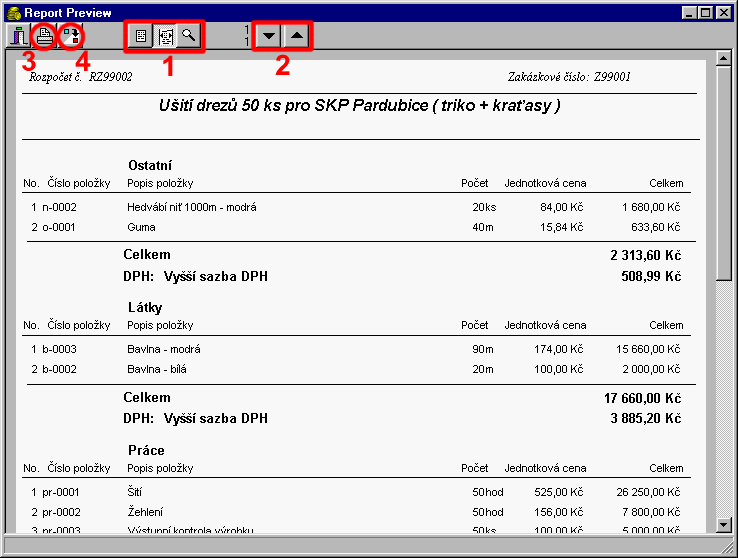Toggle the fit page width view
This screenshot has height=558, width=738.
(164, 36)
